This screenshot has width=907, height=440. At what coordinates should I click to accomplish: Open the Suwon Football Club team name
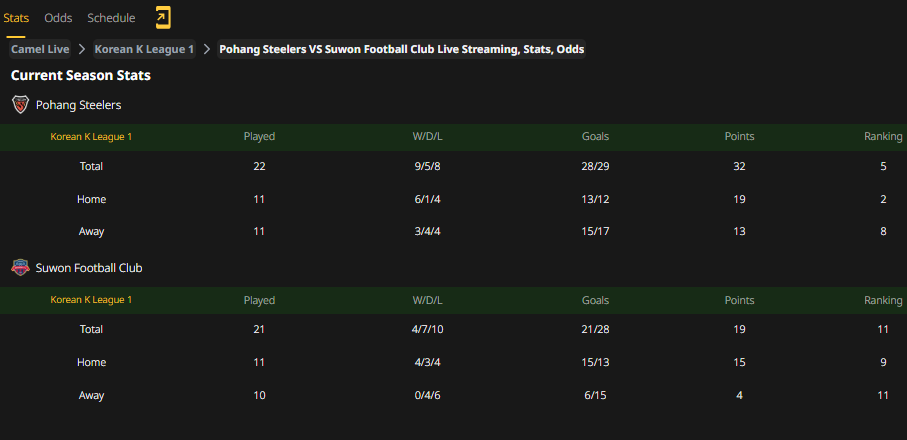coord(89,268)
